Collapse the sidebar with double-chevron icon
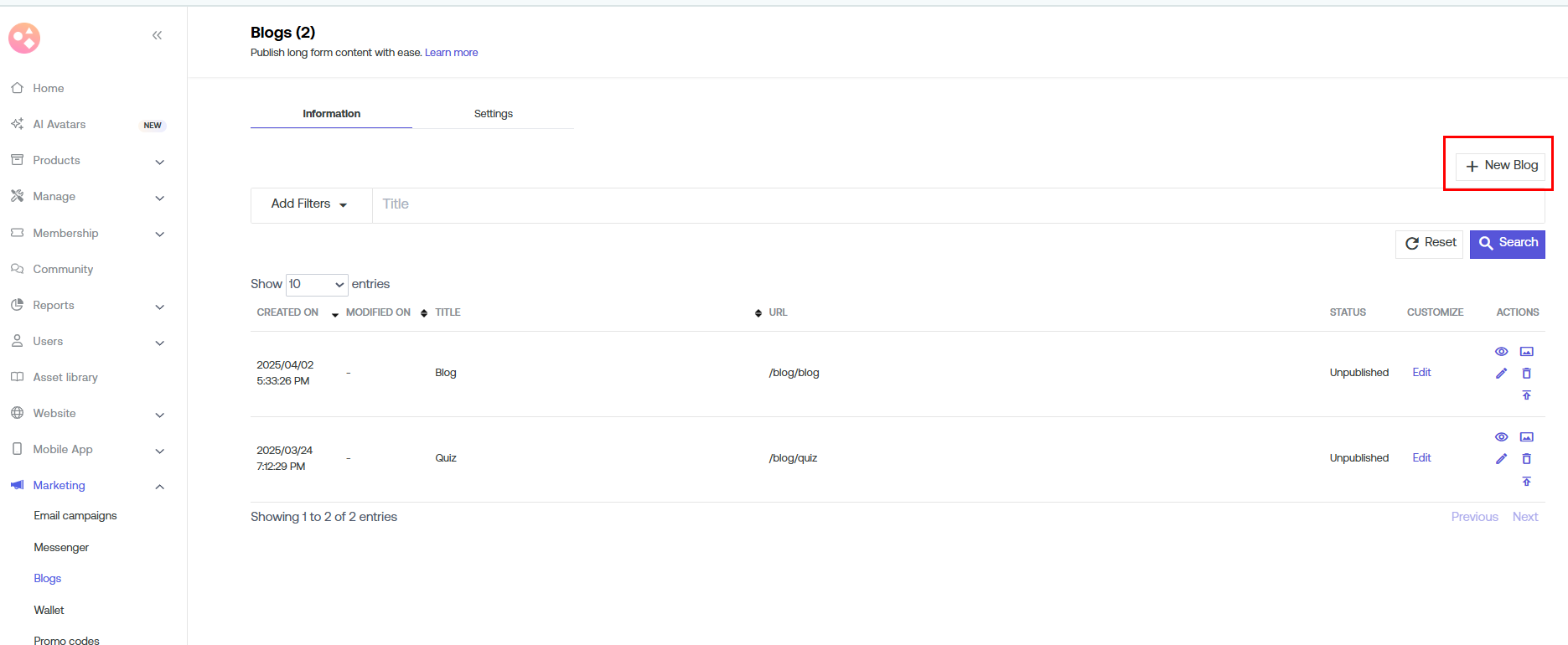 pyautogui.click(x=157, y=35)
